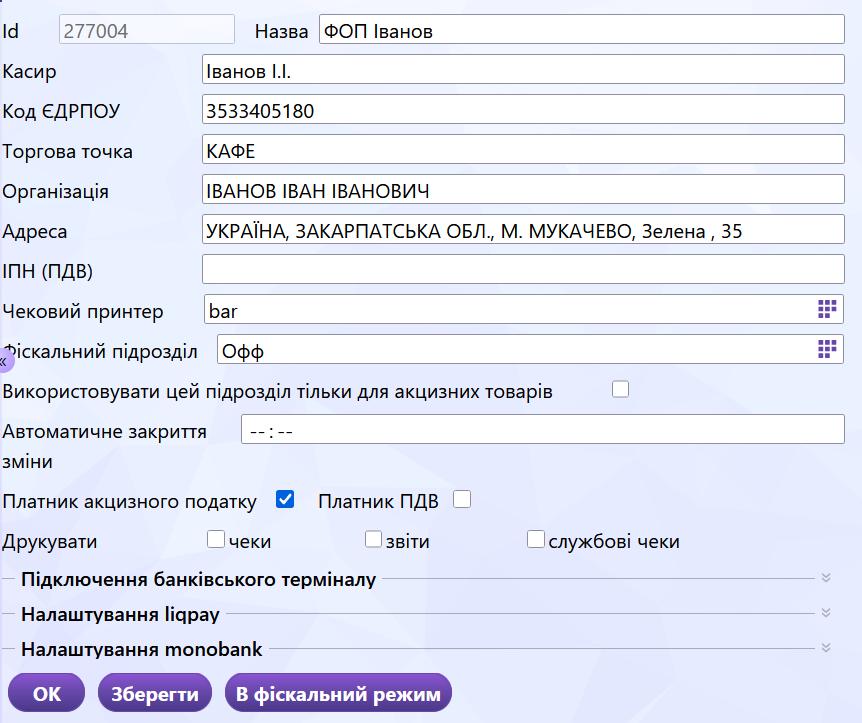Click the OK button
862x723 pixels.
(47, 693)
